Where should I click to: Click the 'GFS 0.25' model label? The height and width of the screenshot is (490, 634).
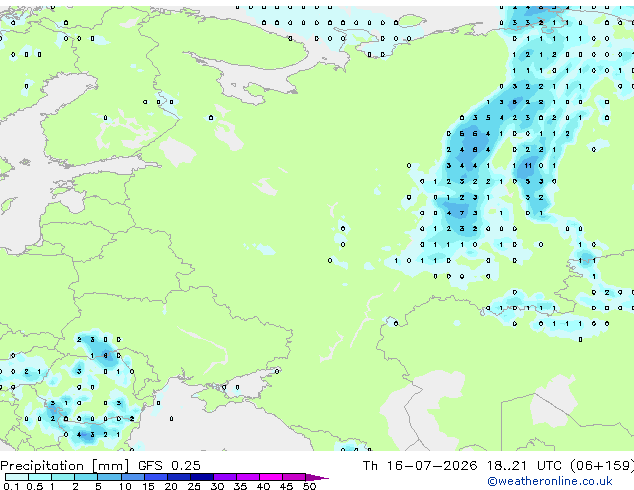pos(169,466)
